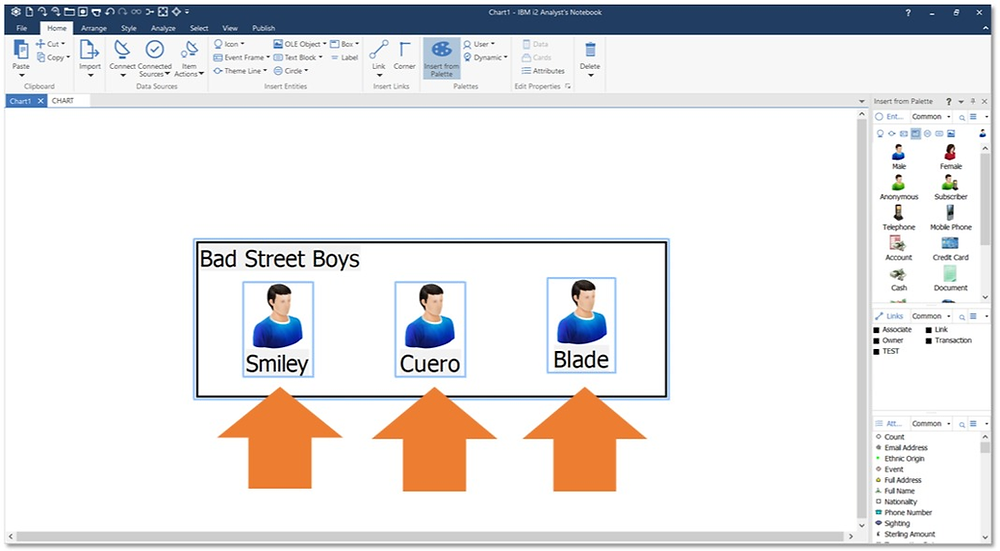1000x551 pixels.
Task: Click the Smiley entity on the chart
Action: [277, 330]
